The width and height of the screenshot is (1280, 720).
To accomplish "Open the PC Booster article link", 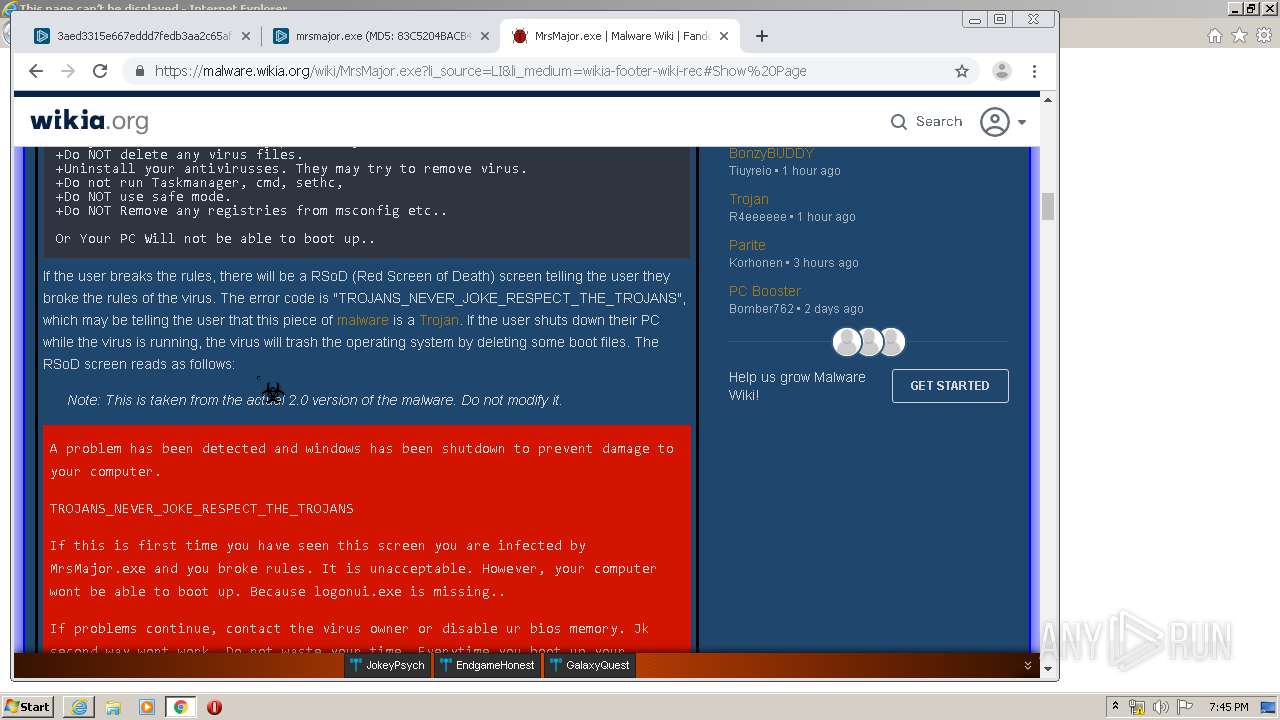I will point(765,291).
